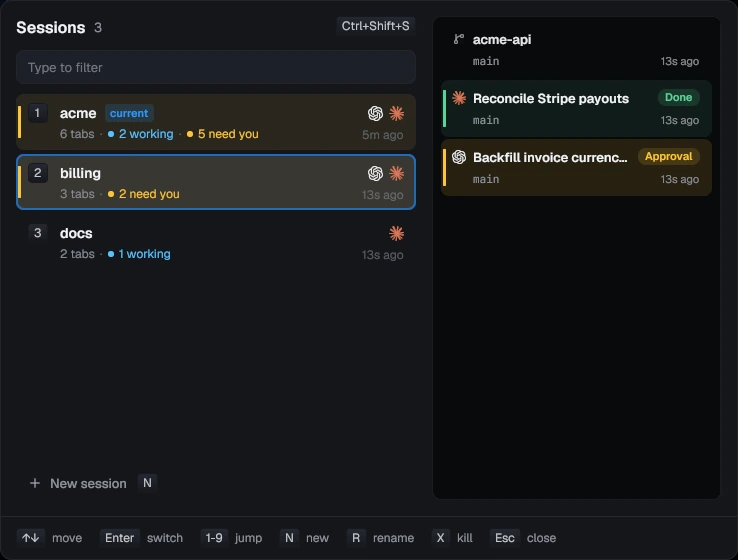738x560 pixels.
Task: Click the Enter switch key hint
Action: (120, 537)
